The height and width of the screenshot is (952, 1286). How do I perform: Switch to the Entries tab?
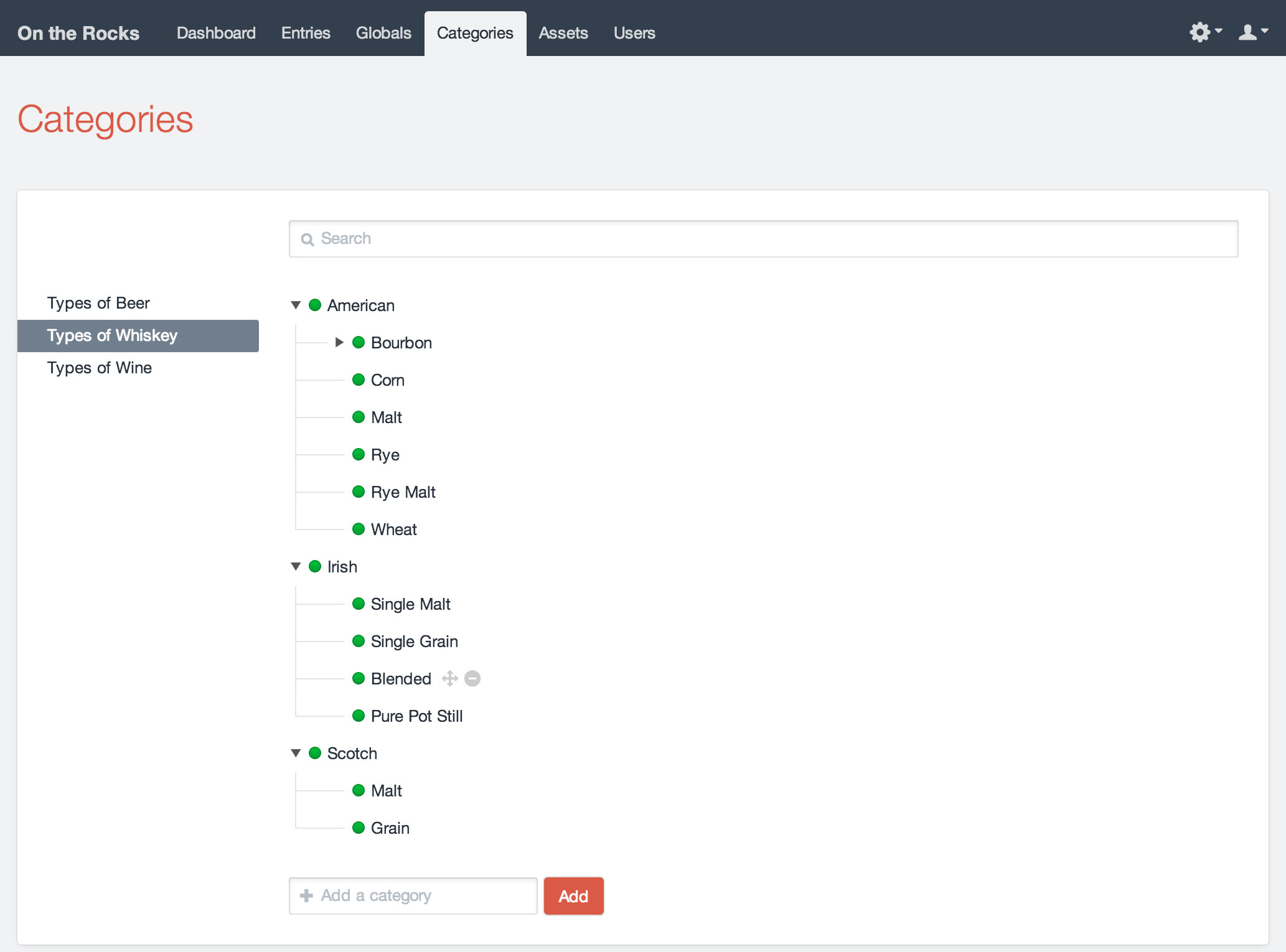[x=306, y=33]
